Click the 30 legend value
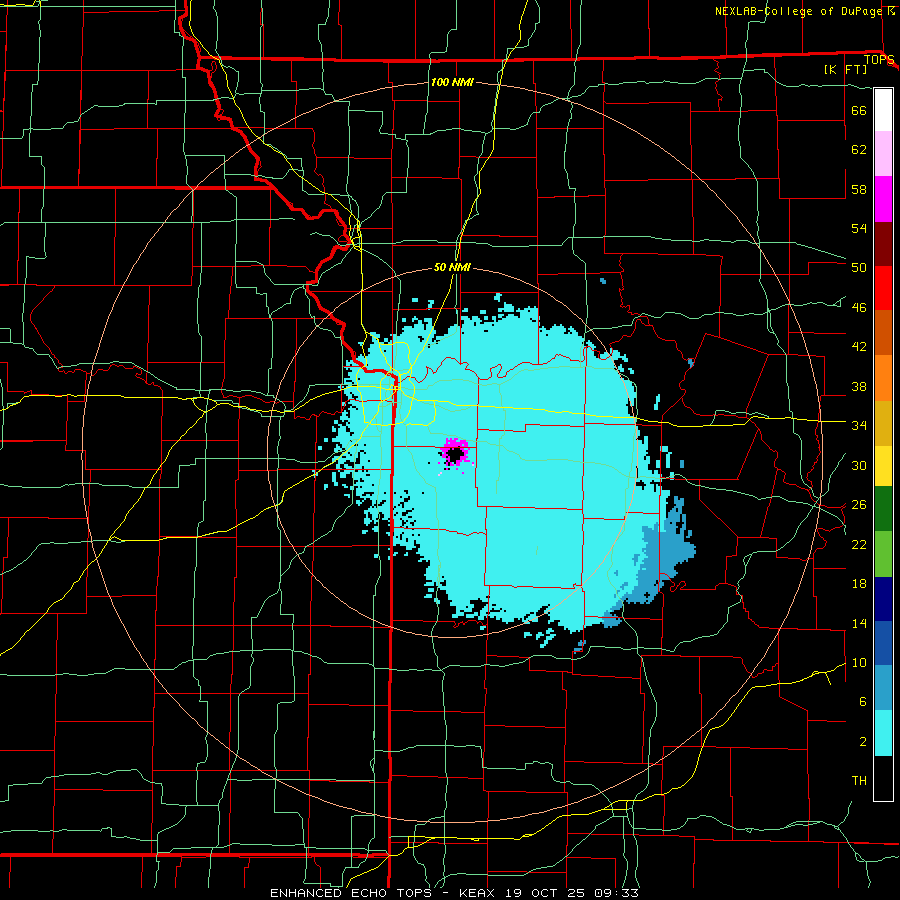Viewport: 900px width, 900px height. click(x=859, y=465)
